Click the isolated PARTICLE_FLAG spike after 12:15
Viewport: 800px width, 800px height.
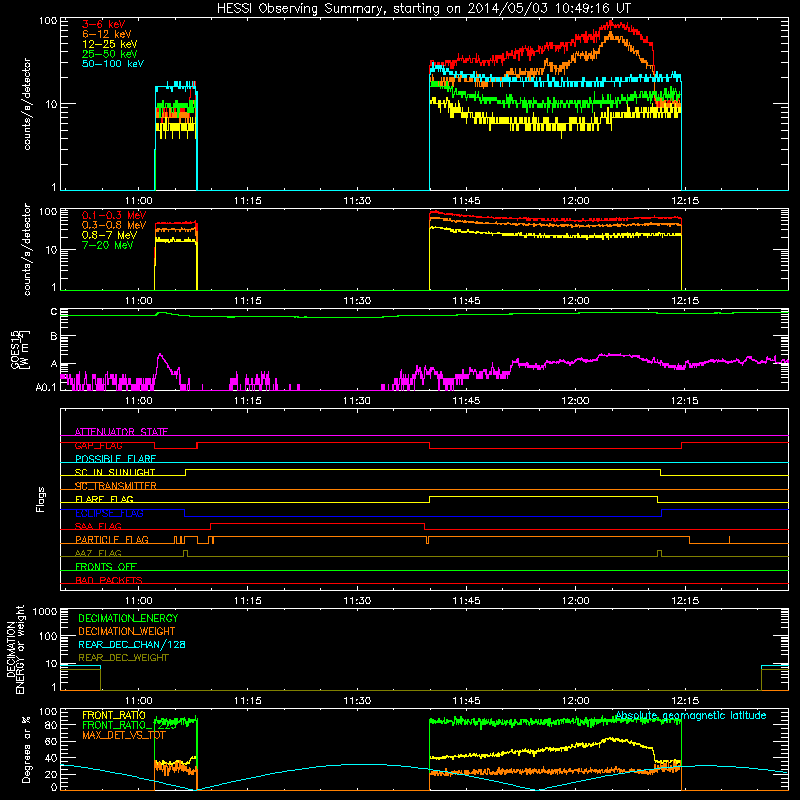729,539
